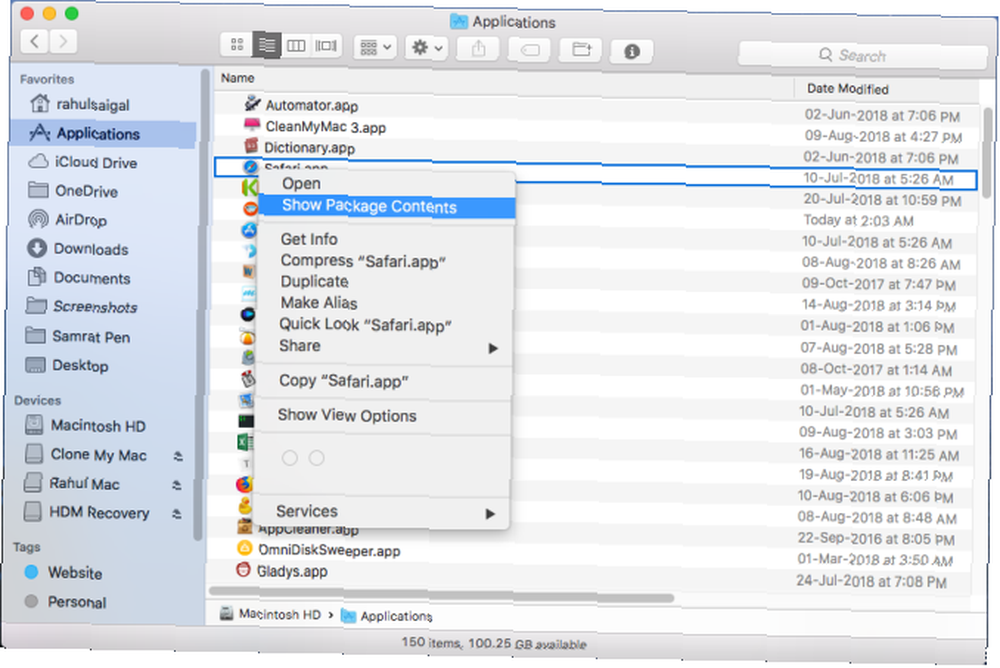Eject the Rahul Mac volume
1000x668 pixels.
click(x=177, y=485)
